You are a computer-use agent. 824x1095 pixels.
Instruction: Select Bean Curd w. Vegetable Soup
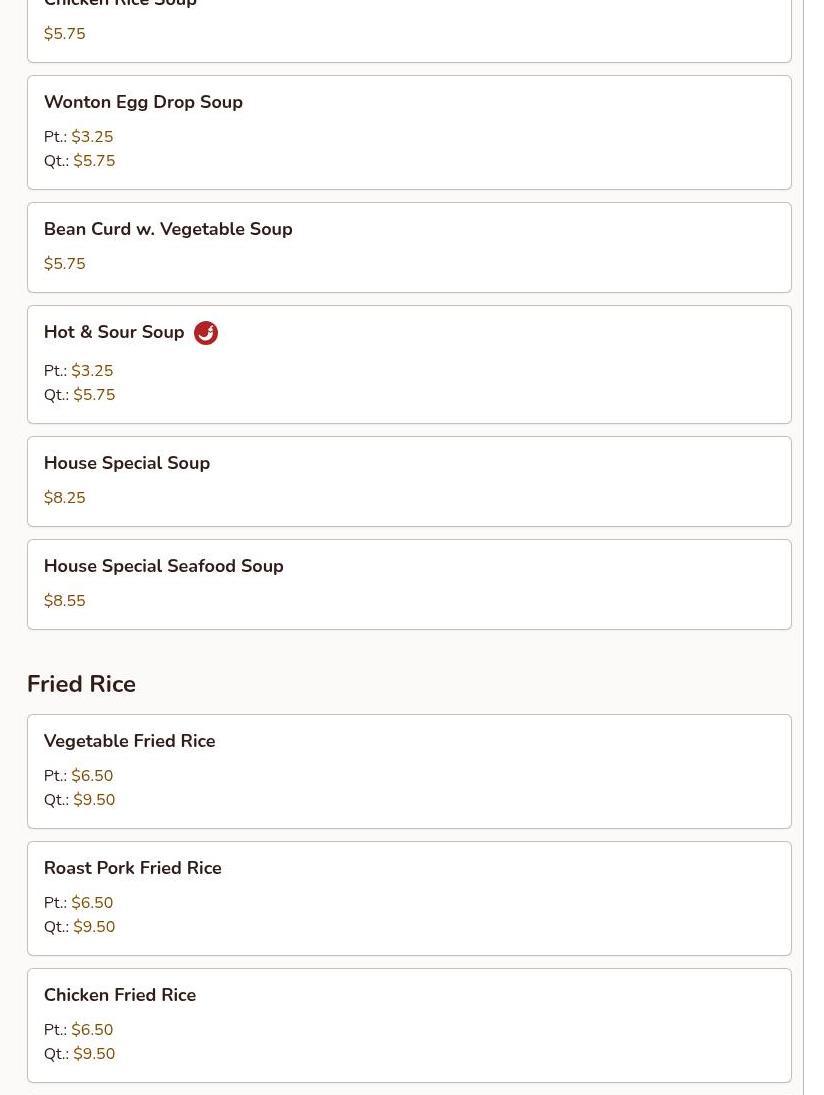pos(168,229)
